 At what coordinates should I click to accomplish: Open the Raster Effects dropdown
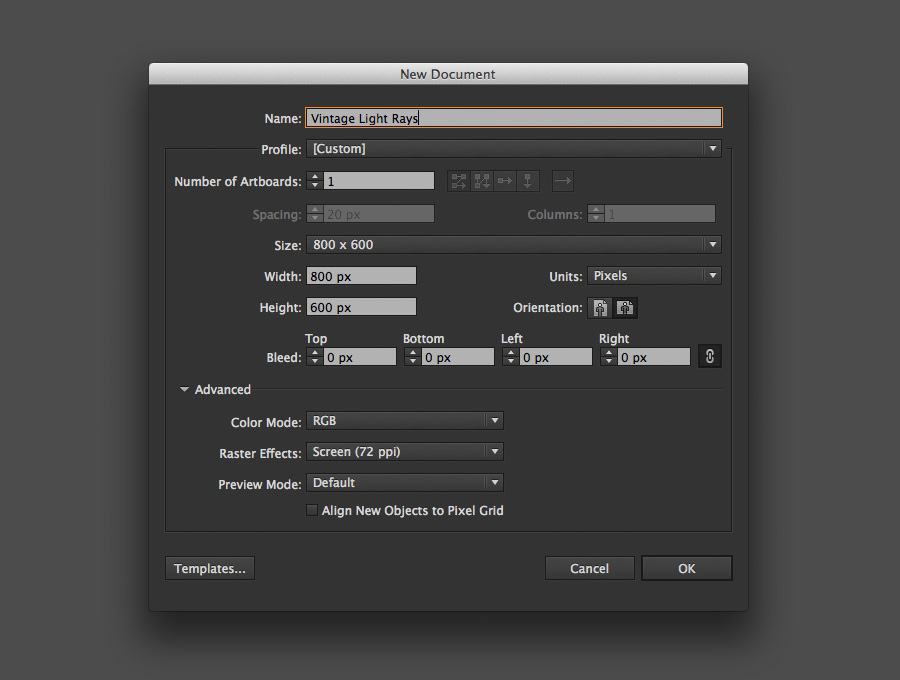click(x=494, y=451)
